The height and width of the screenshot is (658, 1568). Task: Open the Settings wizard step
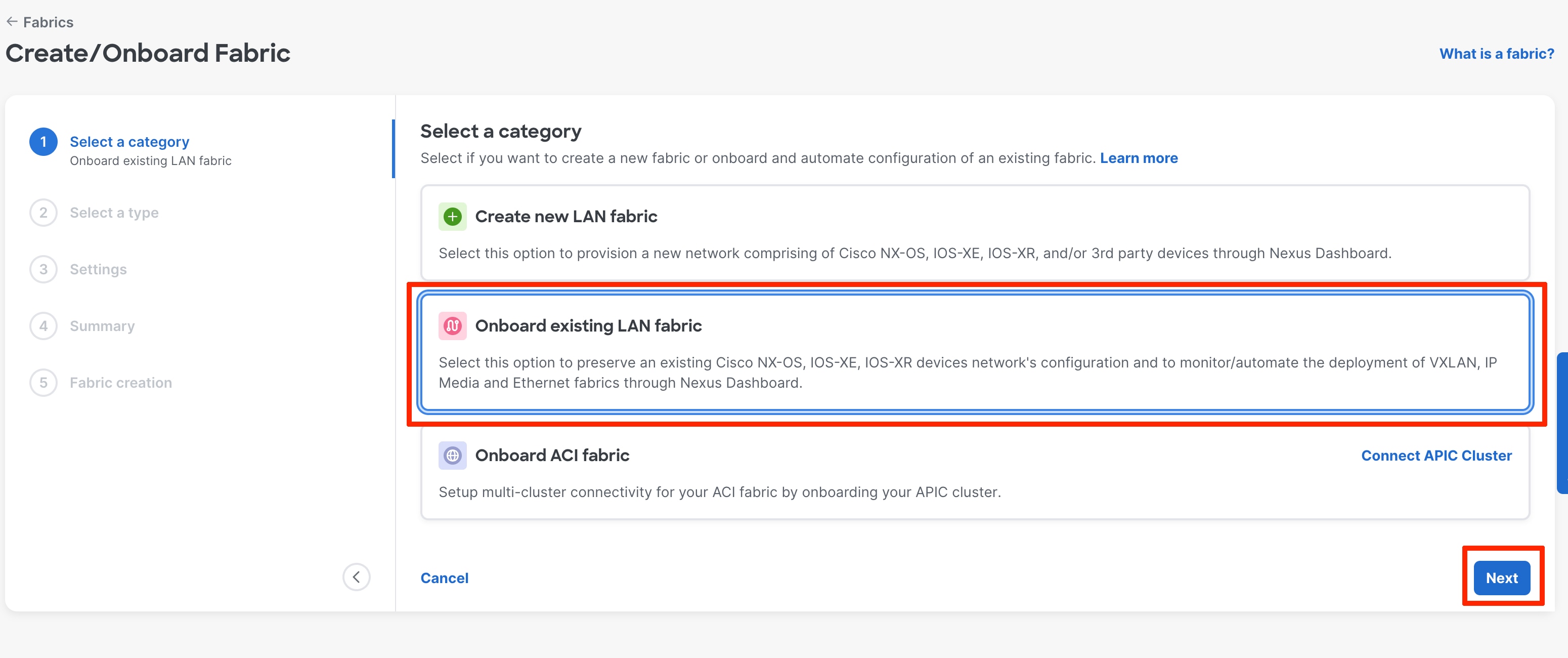pyautogui.click(x=98, y=269)
